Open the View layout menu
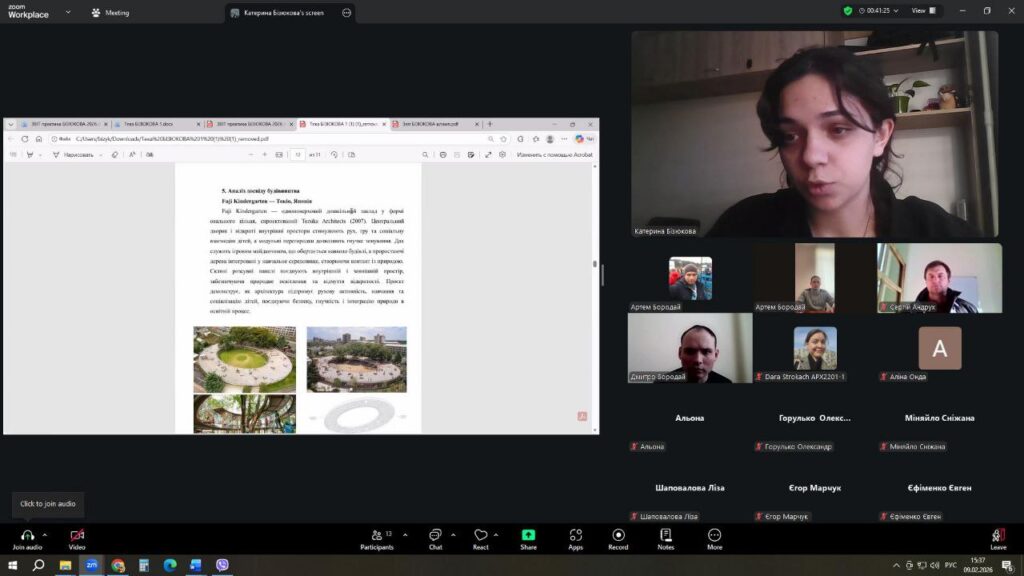 click(923, 11)
